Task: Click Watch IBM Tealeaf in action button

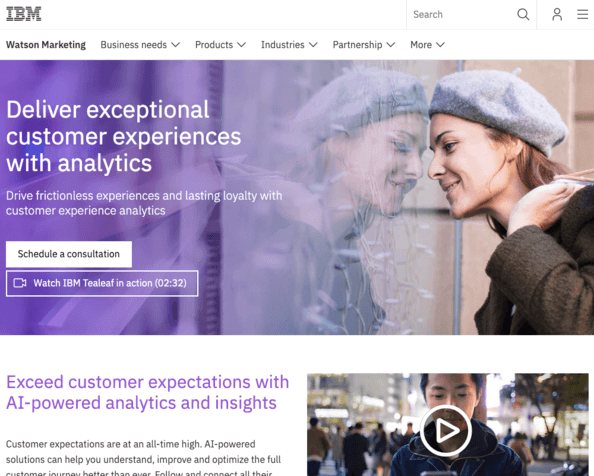Action: [102, 283]
